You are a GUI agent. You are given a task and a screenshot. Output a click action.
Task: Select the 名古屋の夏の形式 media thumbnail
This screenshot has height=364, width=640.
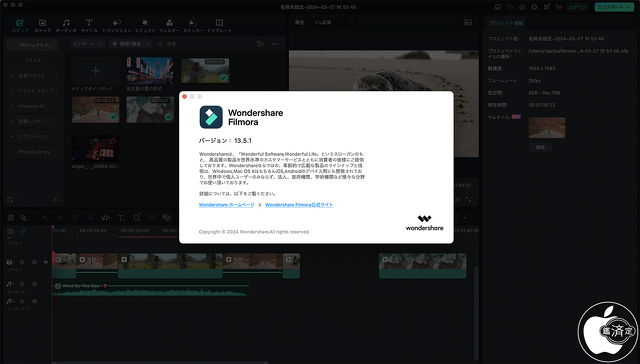point(150,71)
